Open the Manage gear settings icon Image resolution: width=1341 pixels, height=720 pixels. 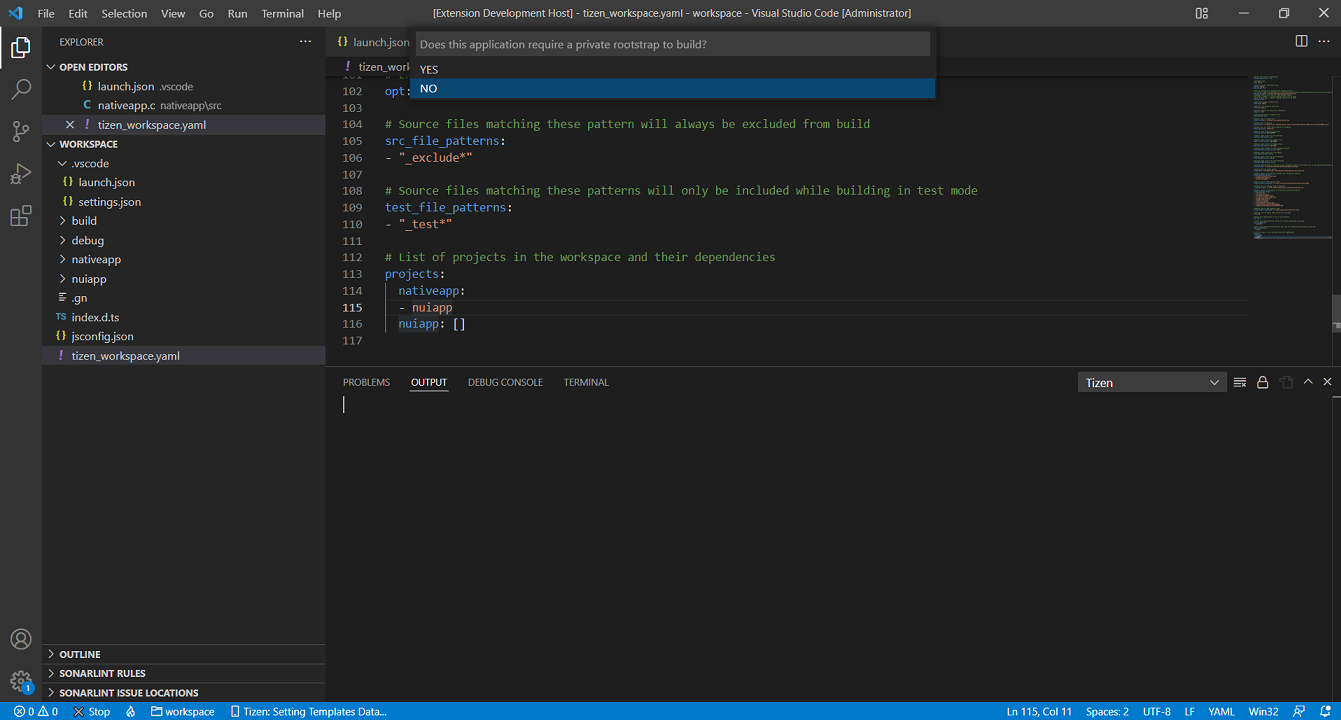click(21, 681)
